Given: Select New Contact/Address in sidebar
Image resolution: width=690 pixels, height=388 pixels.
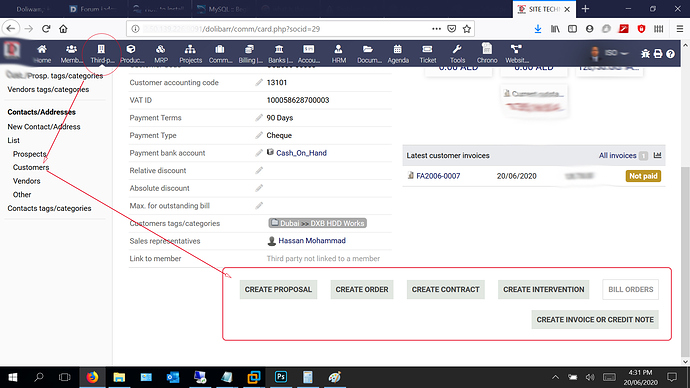Looking at the screenshot, I should click(x=44, y=127).
